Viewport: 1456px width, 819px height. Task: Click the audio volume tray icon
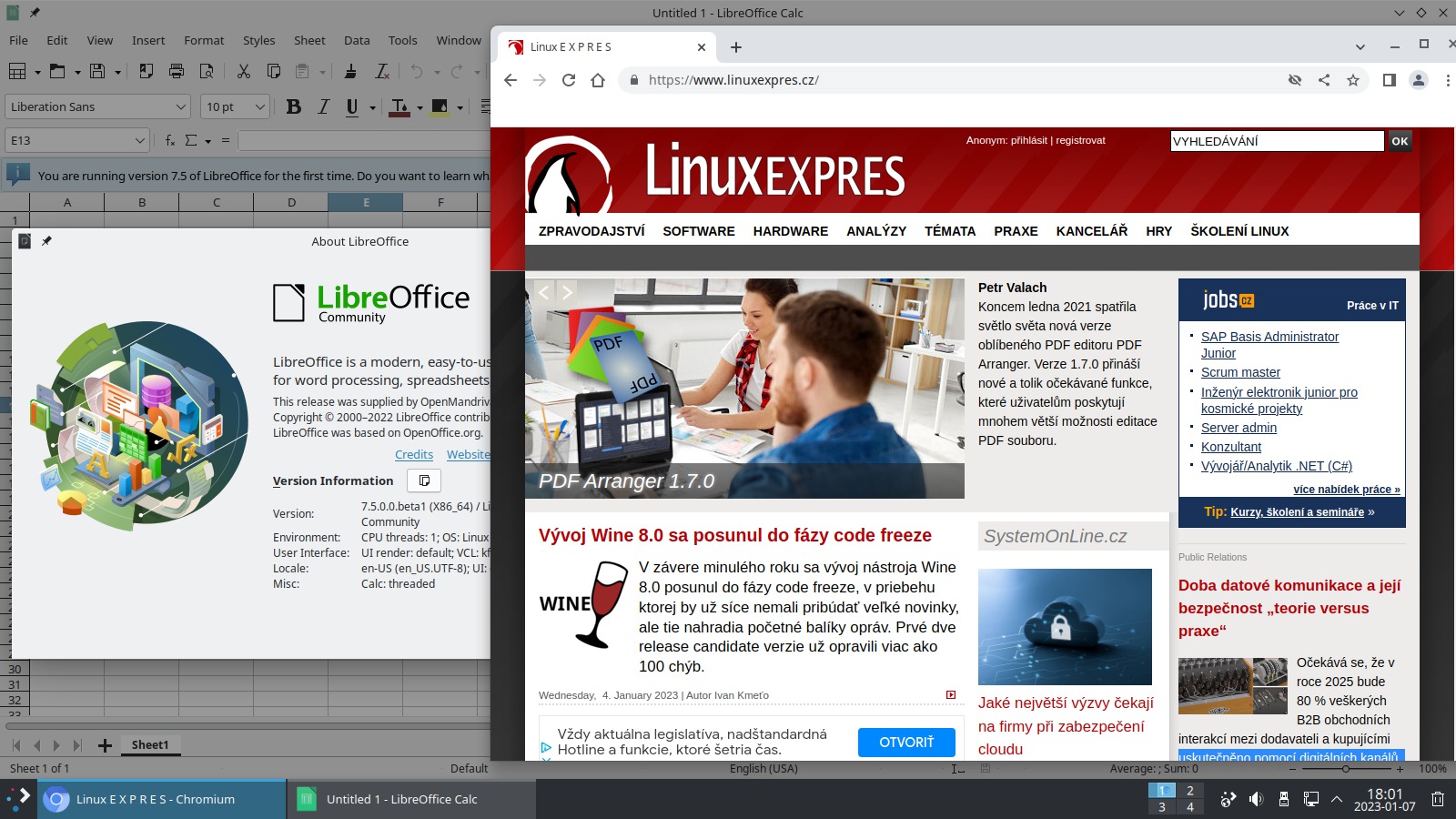[x=1256, y=799]
